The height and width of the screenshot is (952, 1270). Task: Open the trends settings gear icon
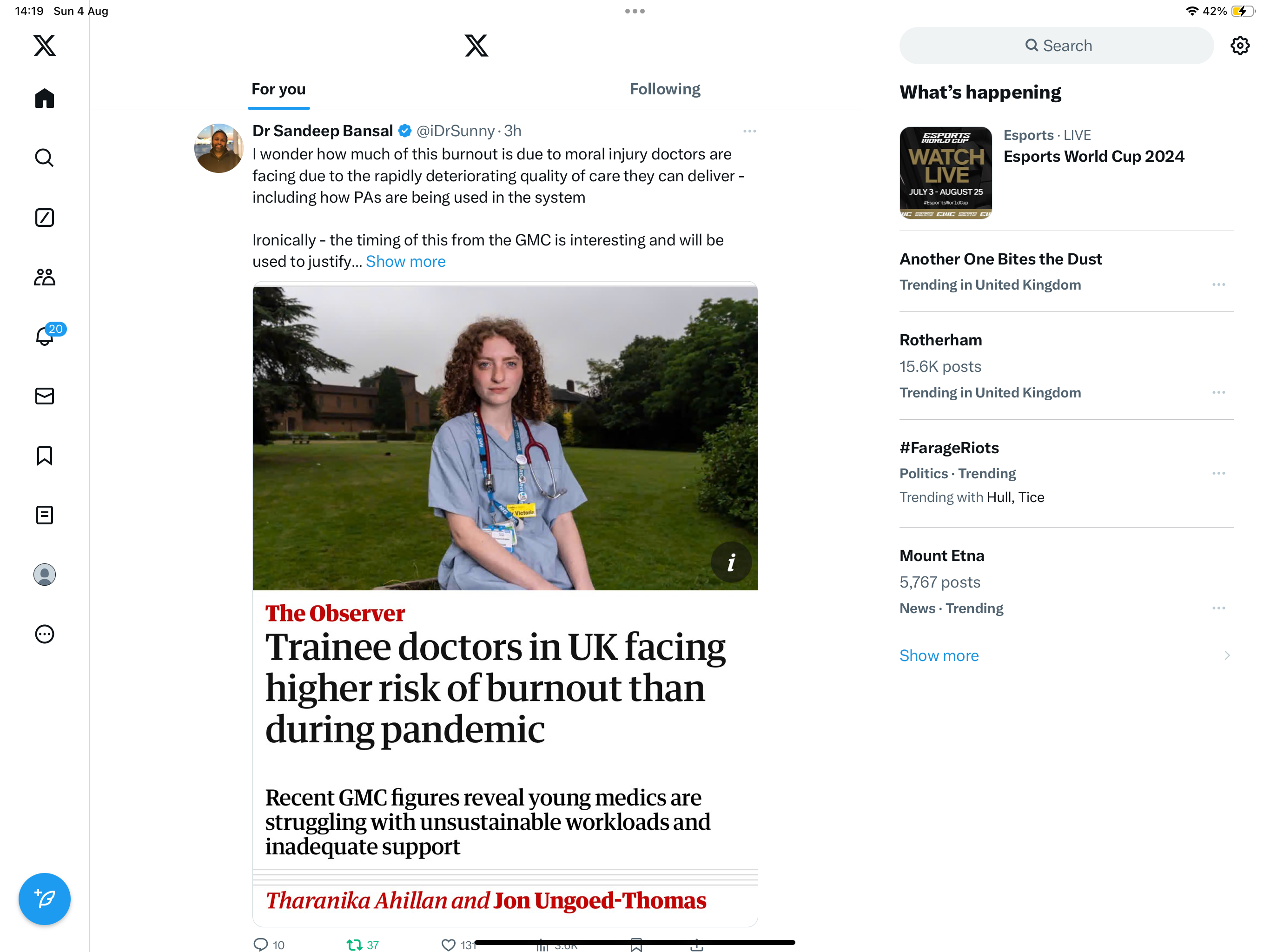tap(1240, 46)
